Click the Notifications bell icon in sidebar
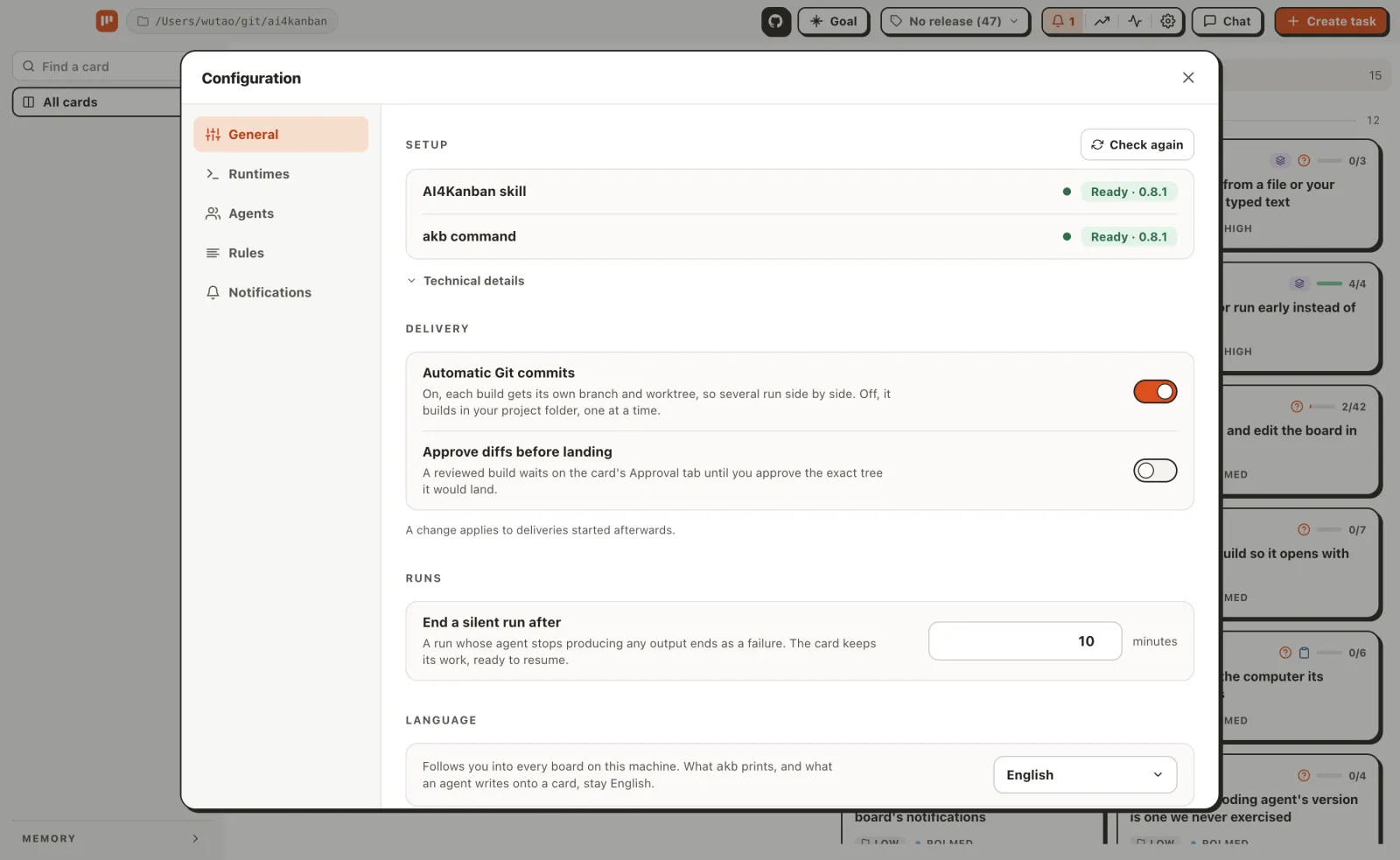The height and width of the screenshot is (860, 1400). [213, 292]
